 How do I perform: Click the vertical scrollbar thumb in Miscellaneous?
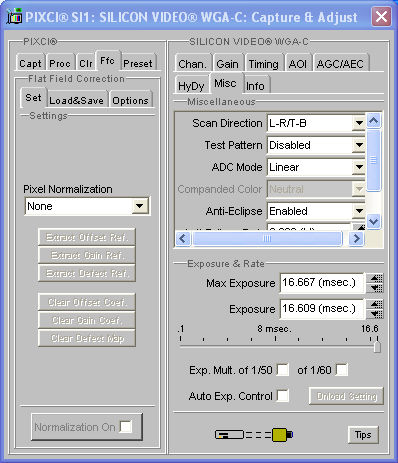tap(373, 160)
